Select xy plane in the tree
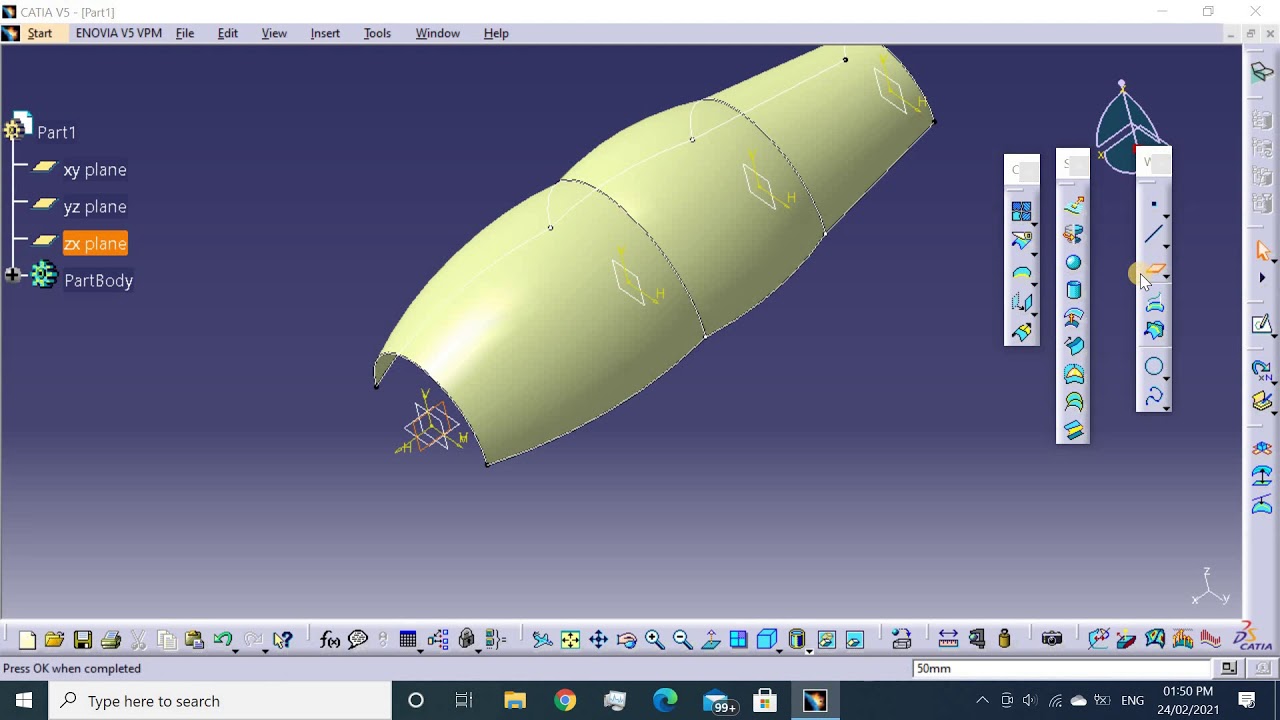 [95, 170]
